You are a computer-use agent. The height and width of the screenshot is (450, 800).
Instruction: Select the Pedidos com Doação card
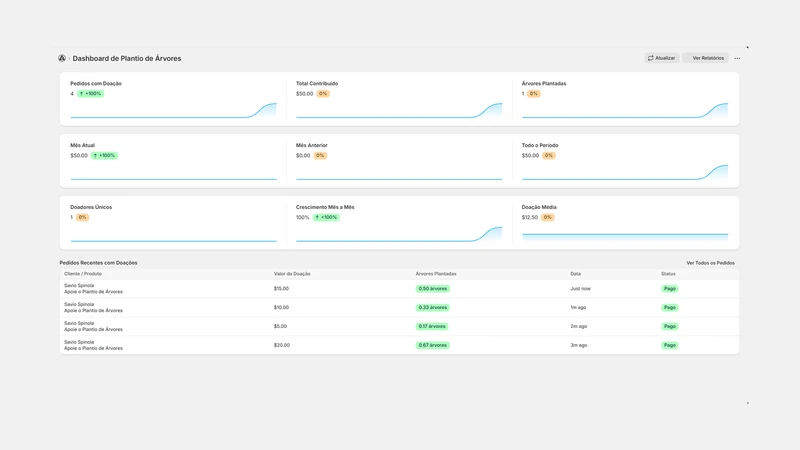tap(173, 99)
